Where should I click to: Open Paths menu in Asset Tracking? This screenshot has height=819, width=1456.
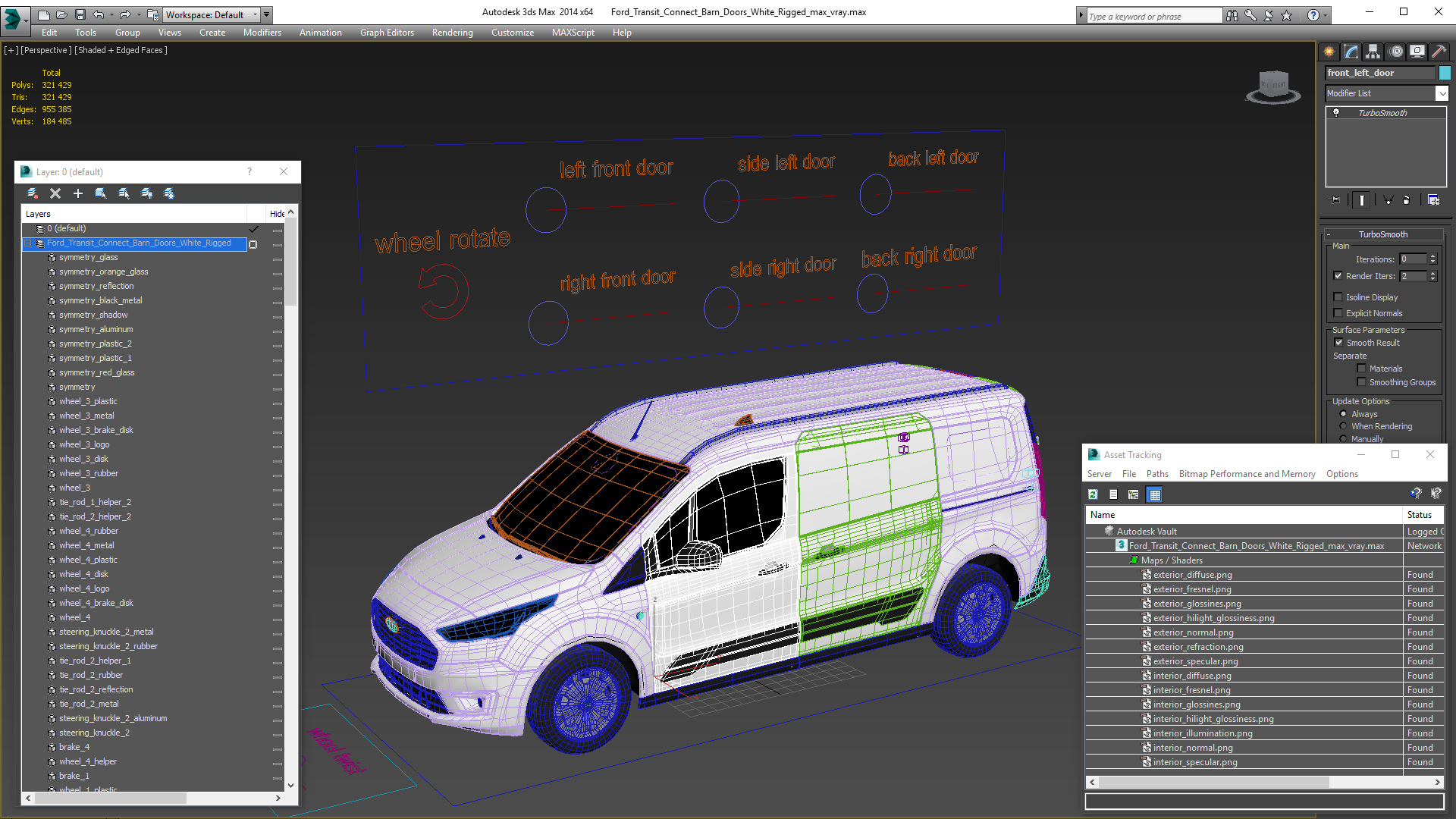pyautogui.click(x=1157, y=474)
